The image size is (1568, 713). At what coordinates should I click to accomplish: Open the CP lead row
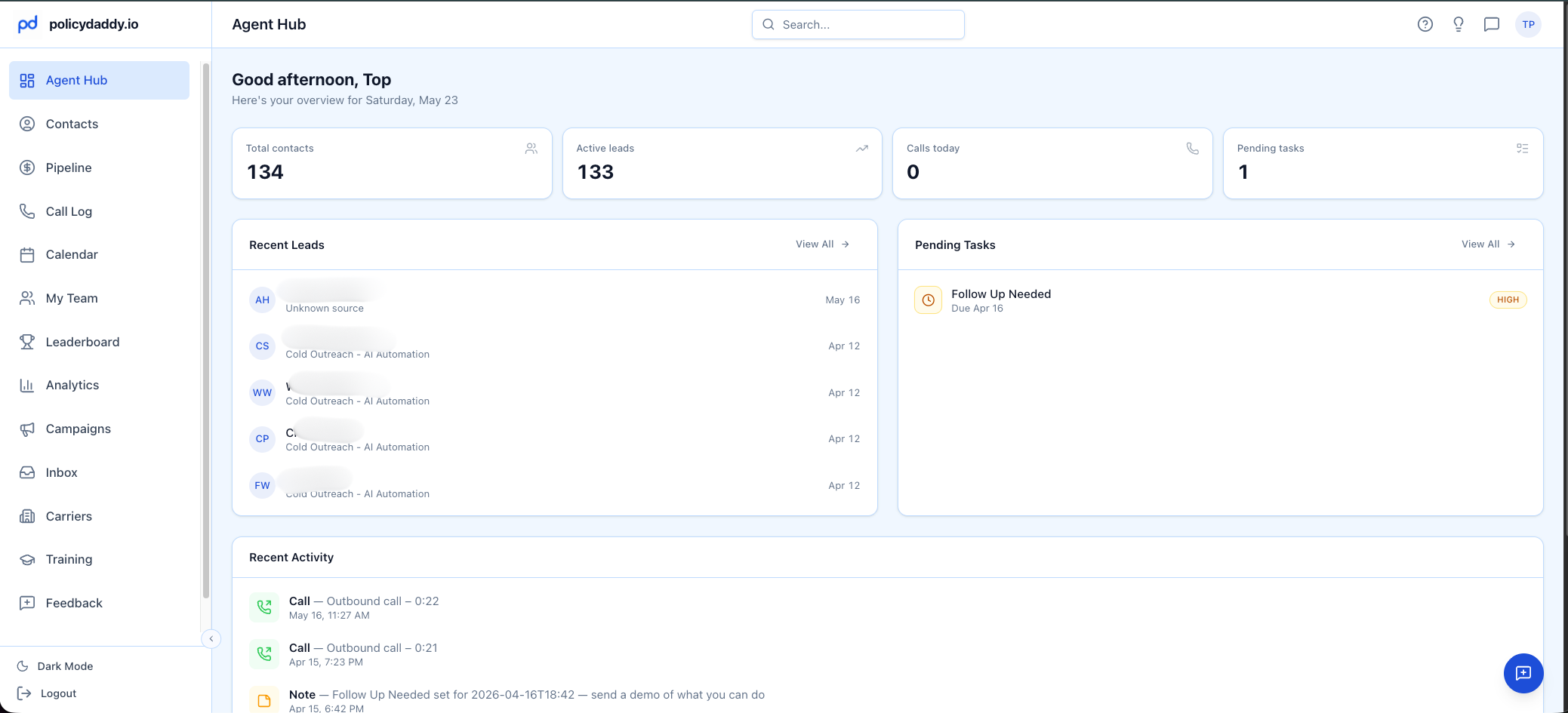555,439
